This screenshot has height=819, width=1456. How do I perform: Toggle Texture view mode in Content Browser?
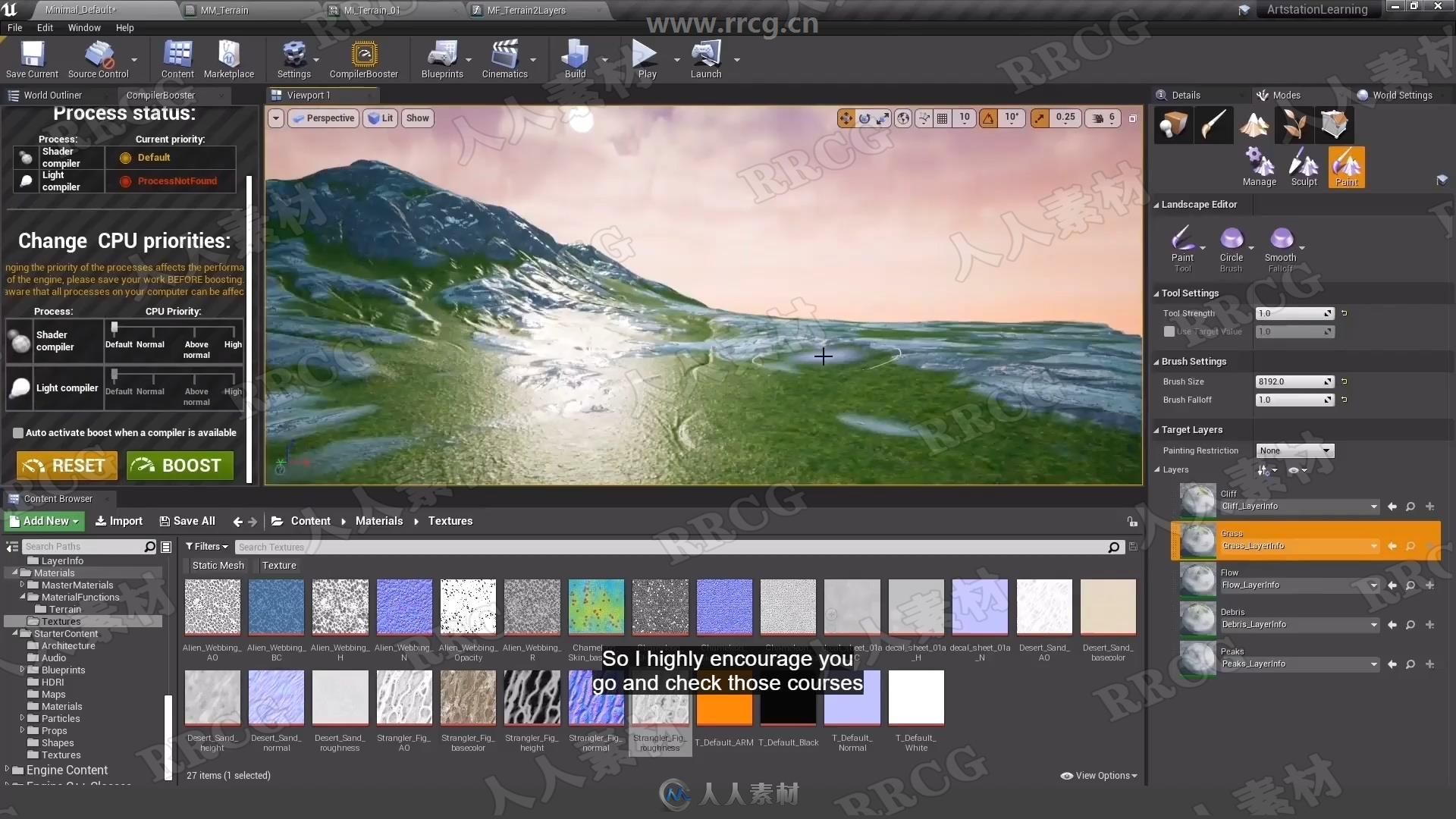(x=279, y=565)
